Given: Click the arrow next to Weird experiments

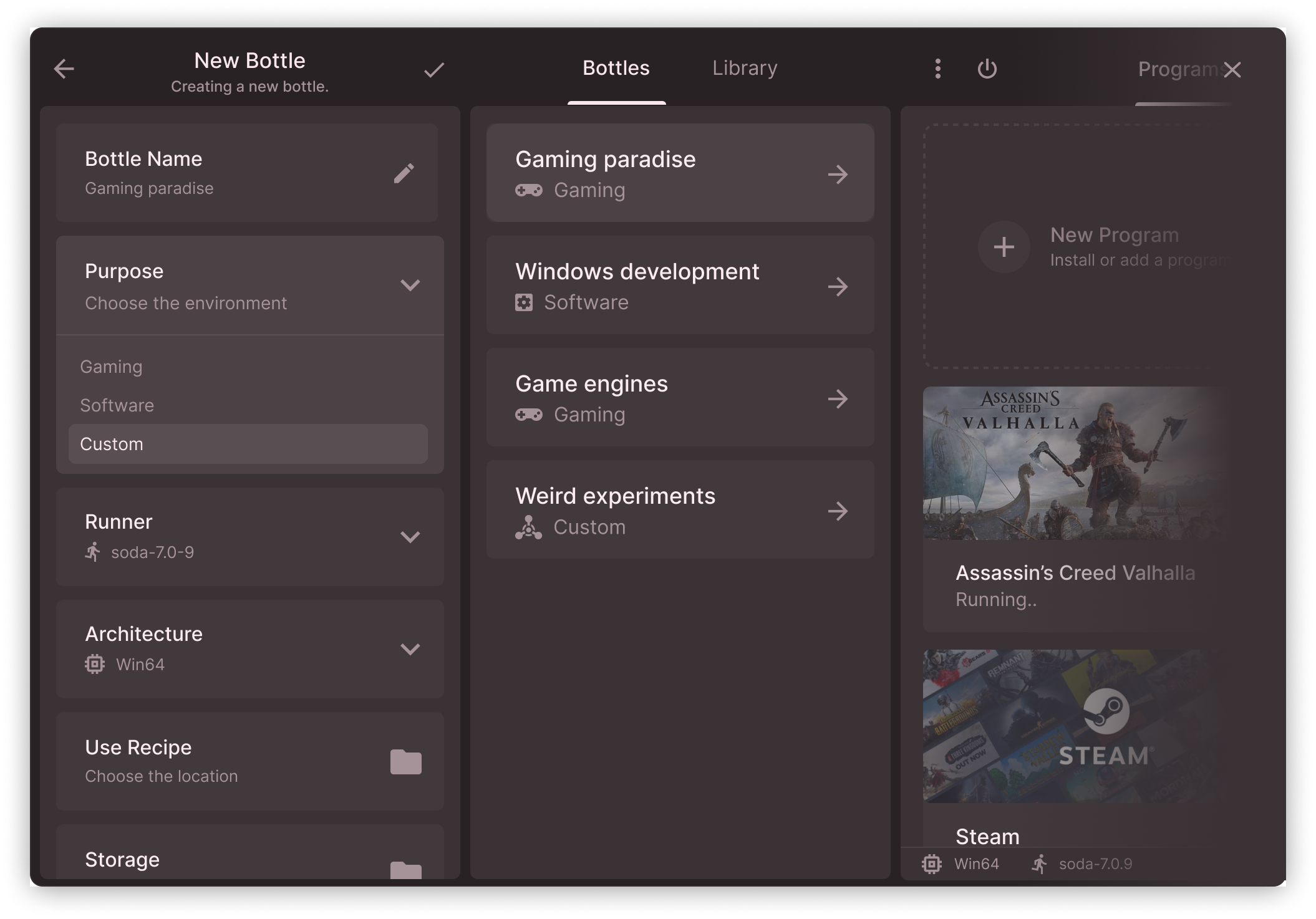Looking at the screenshot, I should pos(838,511).
